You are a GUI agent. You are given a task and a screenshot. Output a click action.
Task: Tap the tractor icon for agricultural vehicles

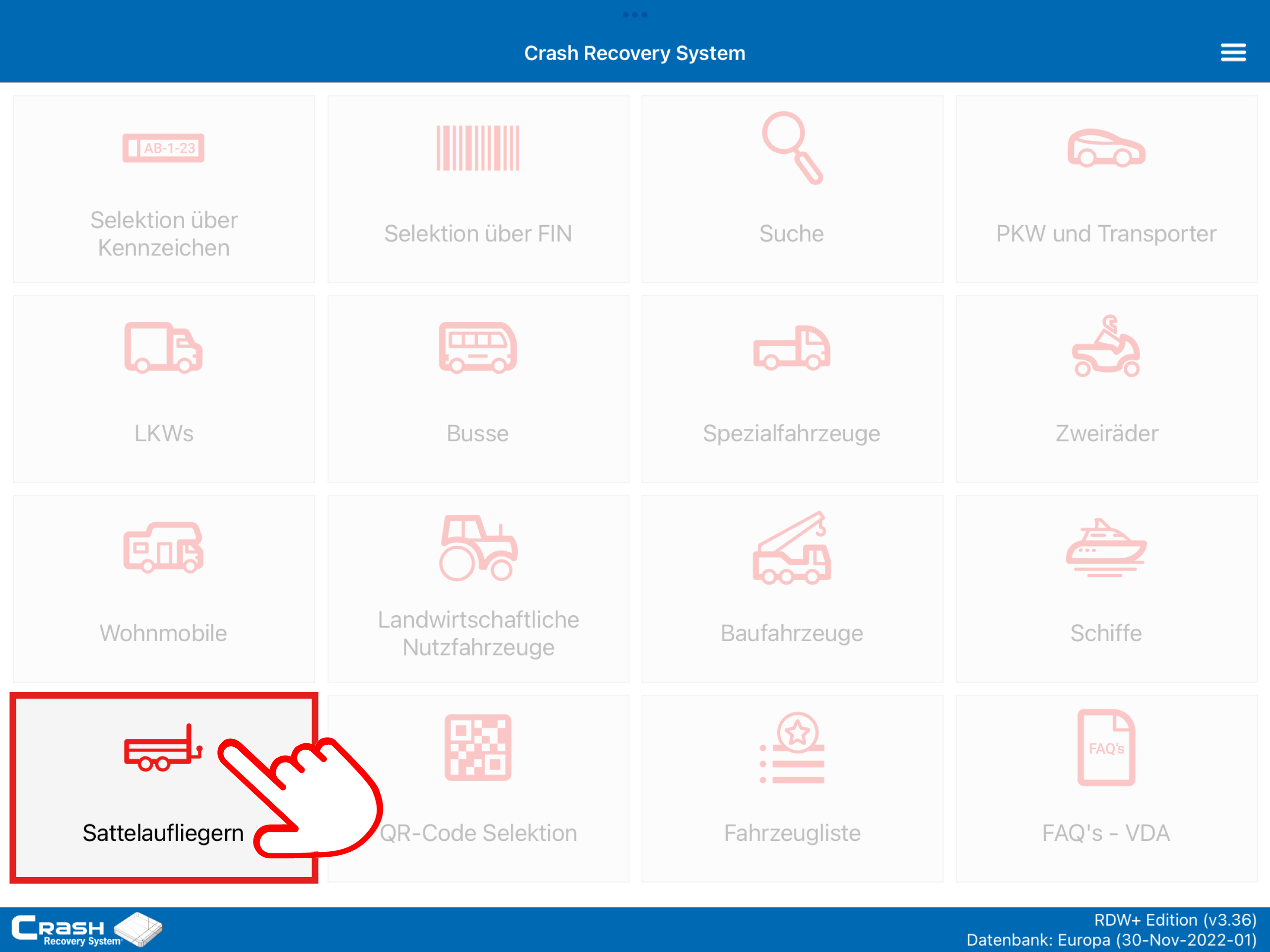click(478, 547)
